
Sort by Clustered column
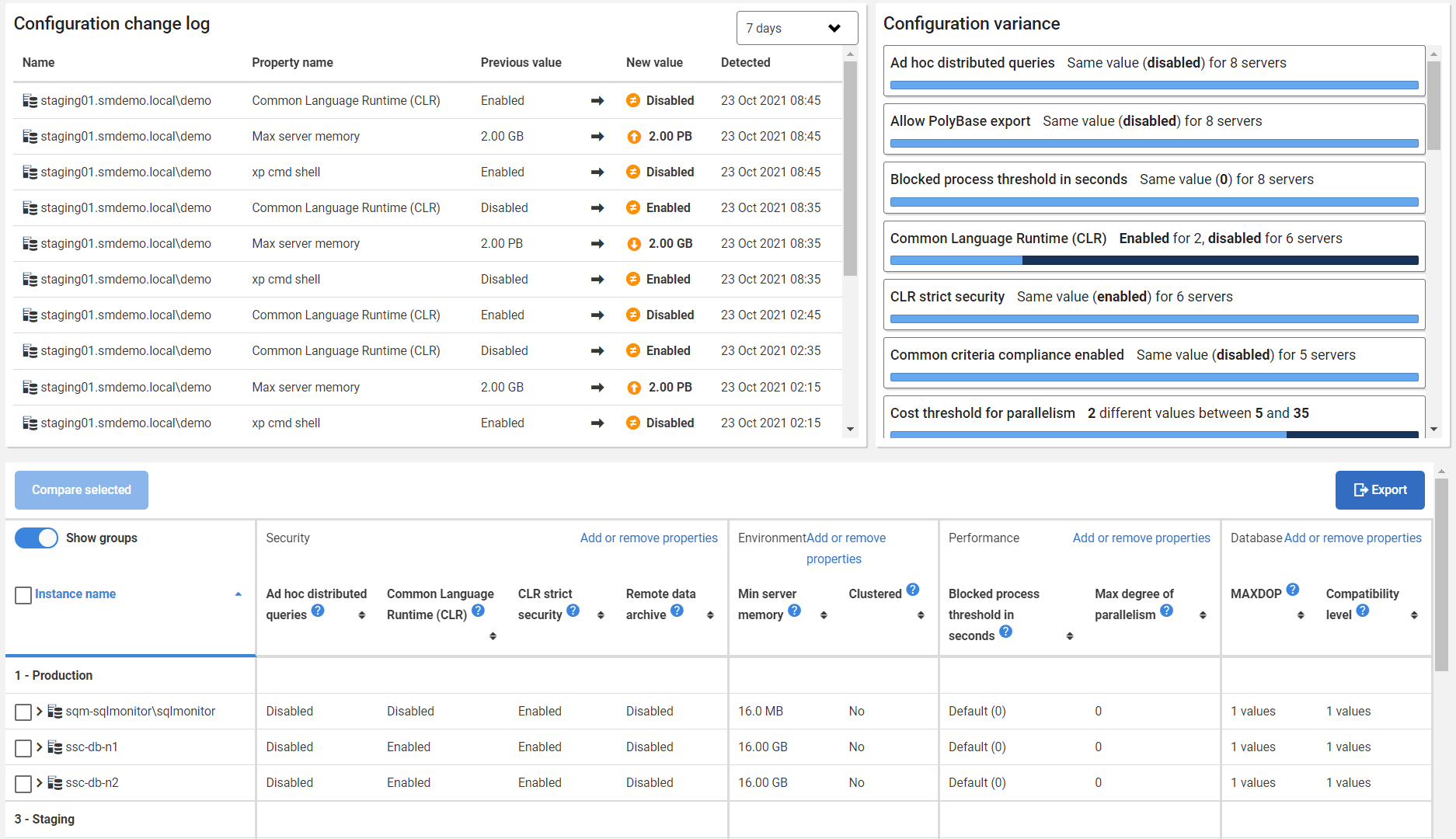(x=921, y=615)
